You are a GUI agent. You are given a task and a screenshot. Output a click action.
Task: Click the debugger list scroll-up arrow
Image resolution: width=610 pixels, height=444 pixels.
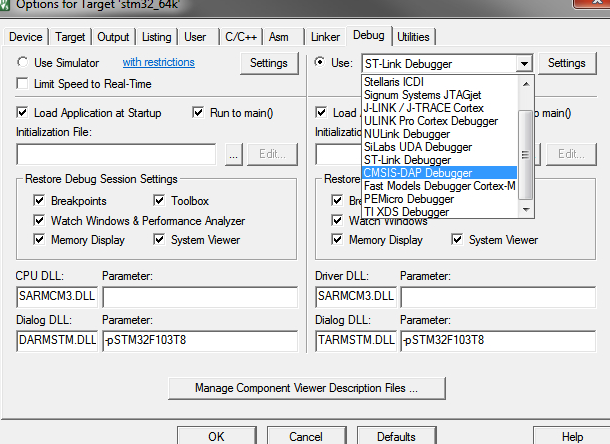(526, 84)
